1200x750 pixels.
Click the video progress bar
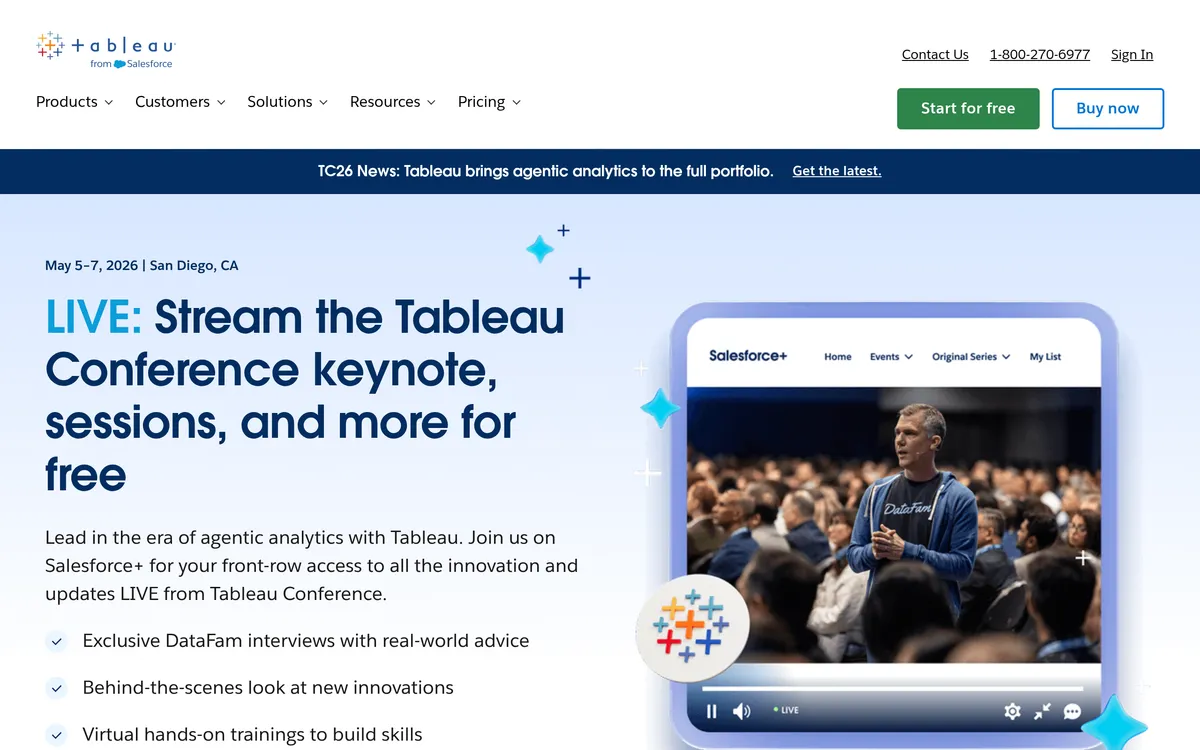point(892,688)
